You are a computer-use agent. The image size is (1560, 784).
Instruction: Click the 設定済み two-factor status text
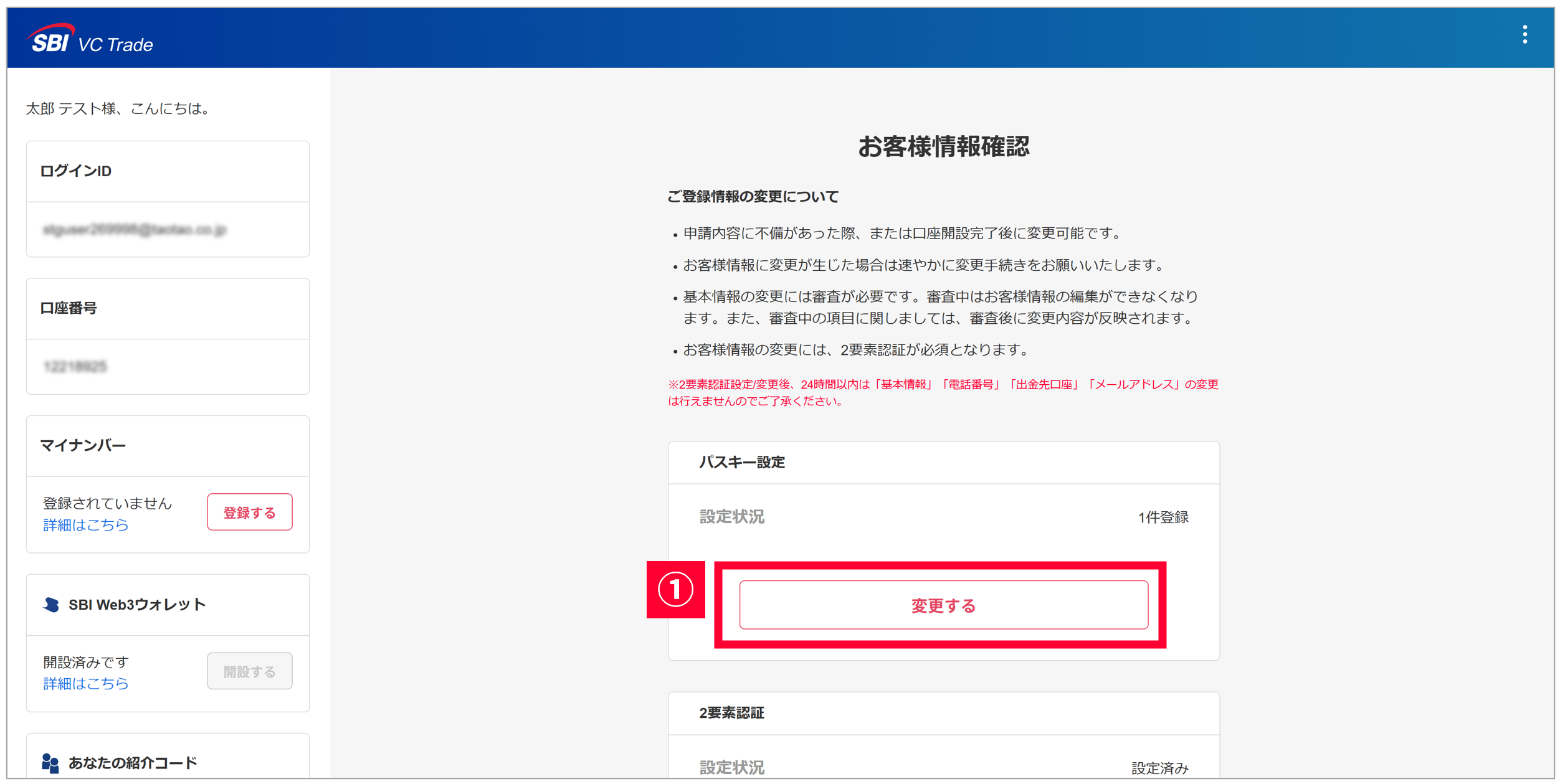click(x=1159, y=768)
